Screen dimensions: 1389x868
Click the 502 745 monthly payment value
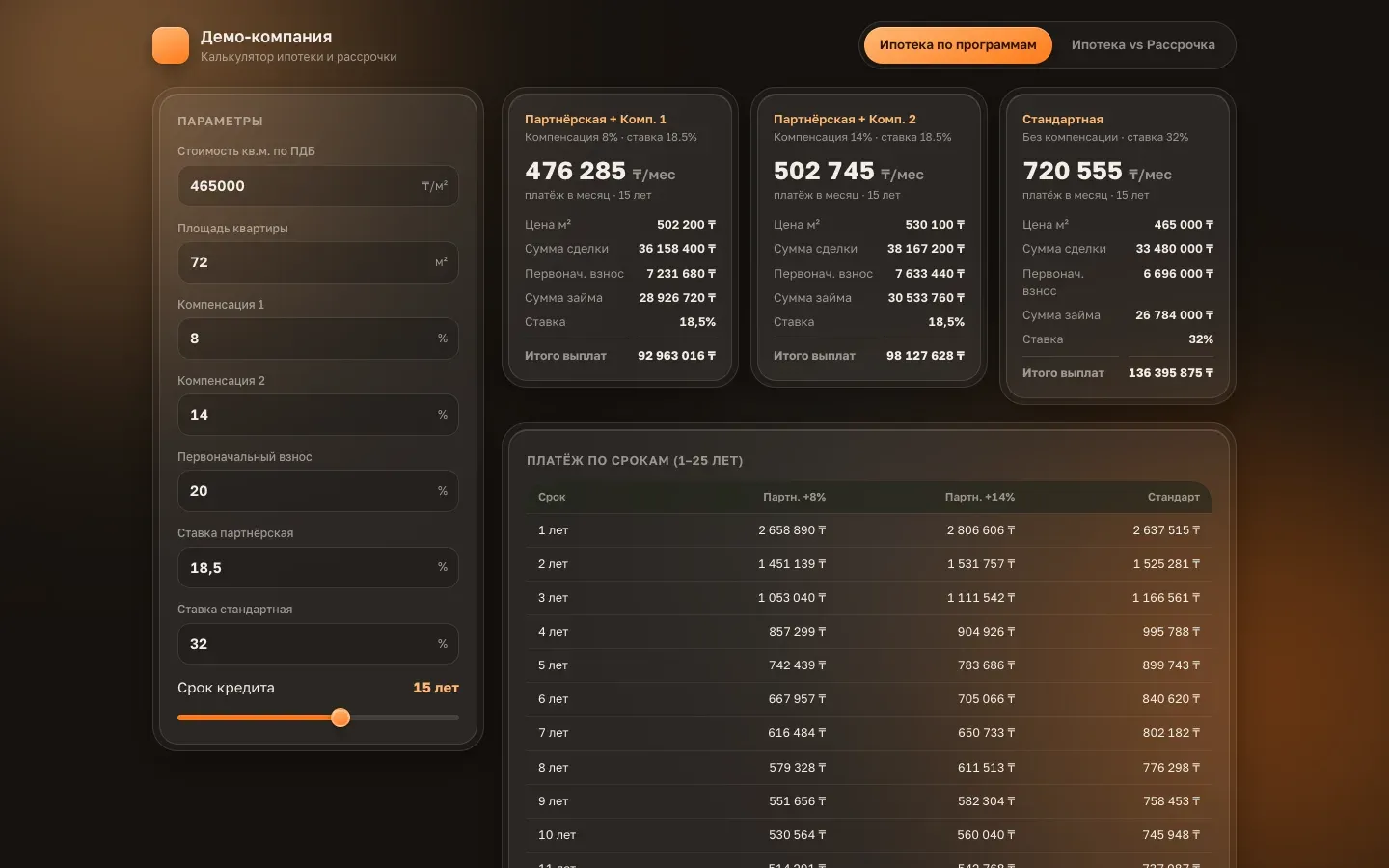[x=824, y=171]
